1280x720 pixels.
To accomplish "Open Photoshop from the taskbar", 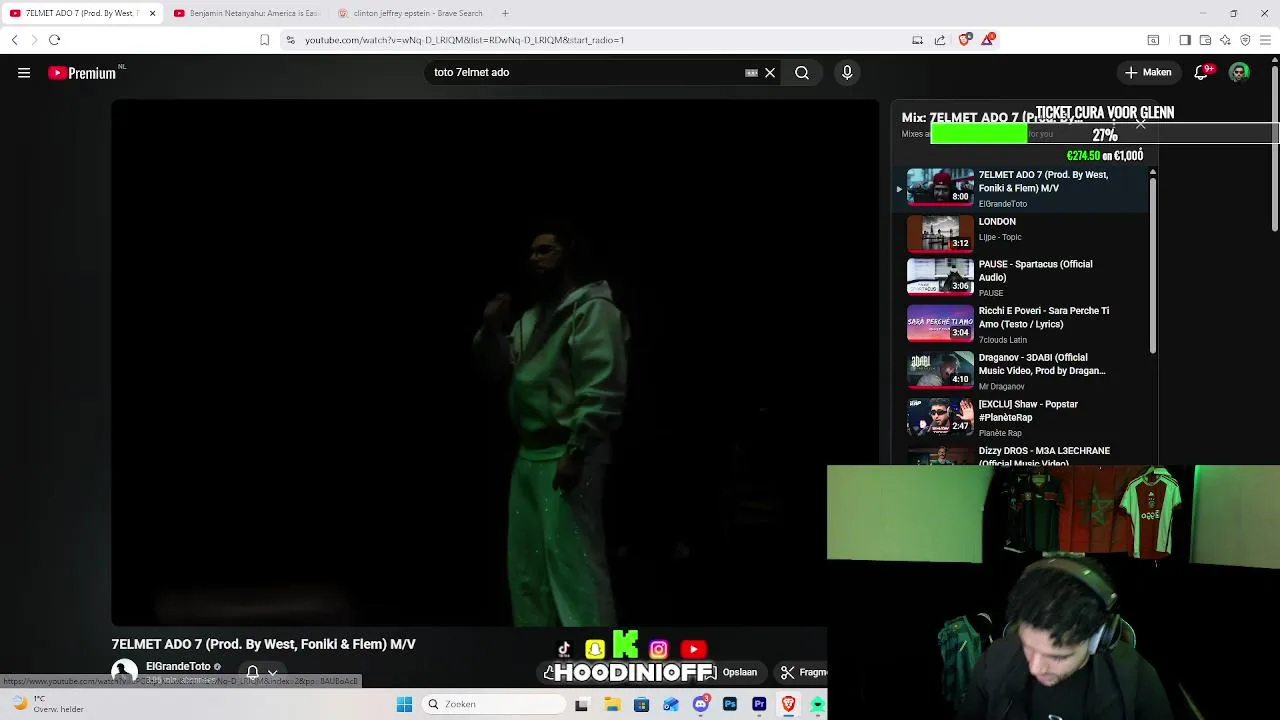I will point(730,704).
